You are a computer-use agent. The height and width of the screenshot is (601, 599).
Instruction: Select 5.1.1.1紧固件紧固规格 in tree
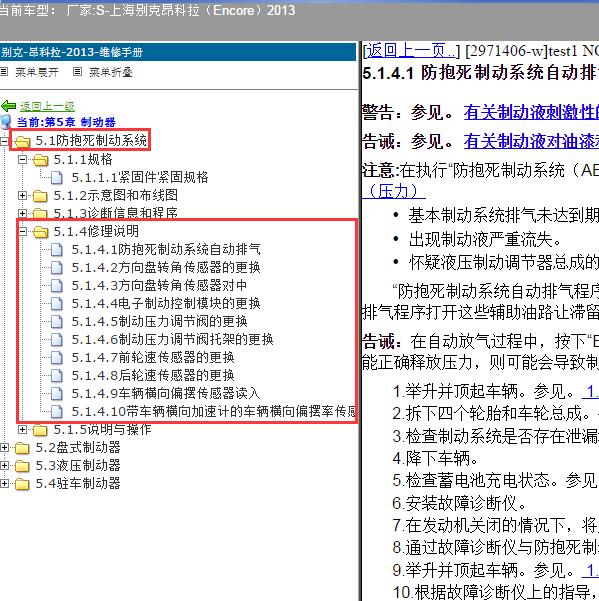point(140,177)
